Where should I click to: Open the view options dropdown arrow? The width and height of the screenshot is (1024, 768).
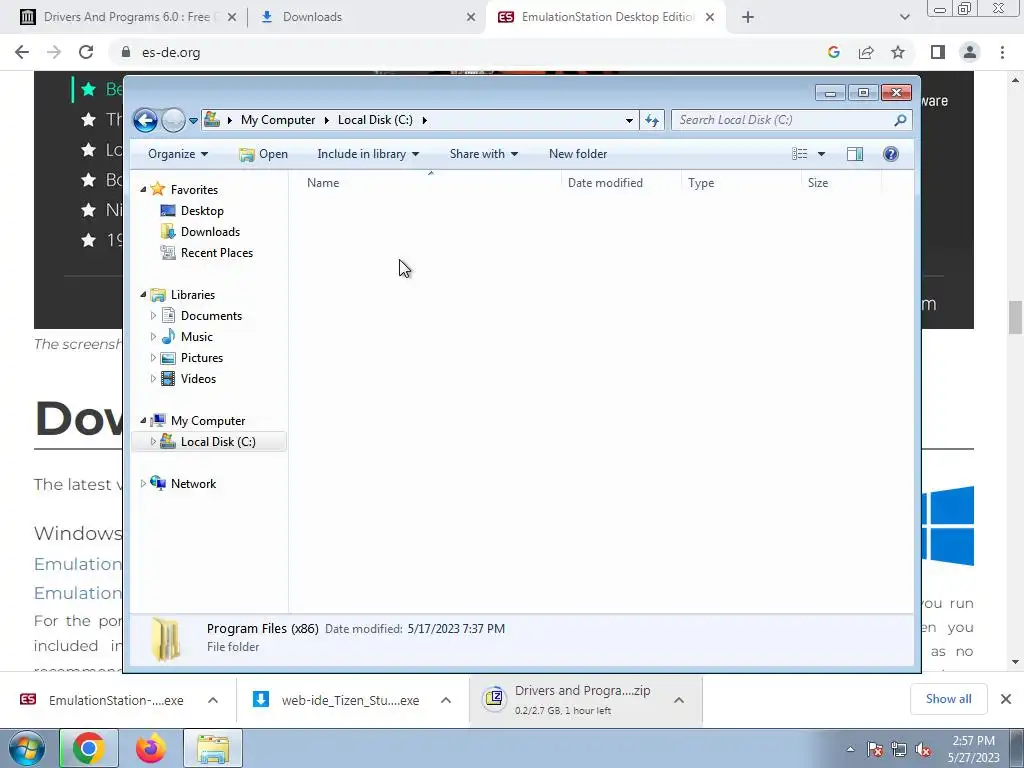821,154
